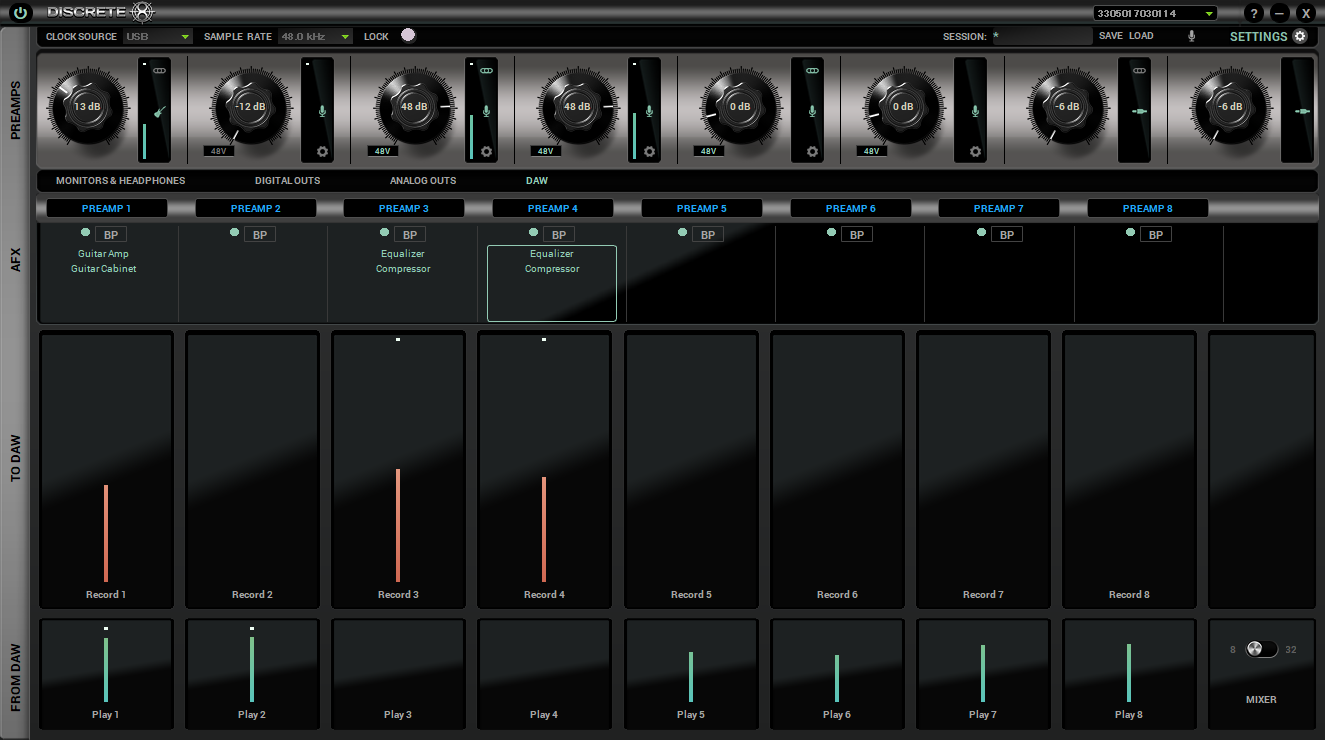The height and width of the screenshot is (740, 1325).
Task: Flip the mixer 8/32 channel switch
Action: coord(1261,649)
